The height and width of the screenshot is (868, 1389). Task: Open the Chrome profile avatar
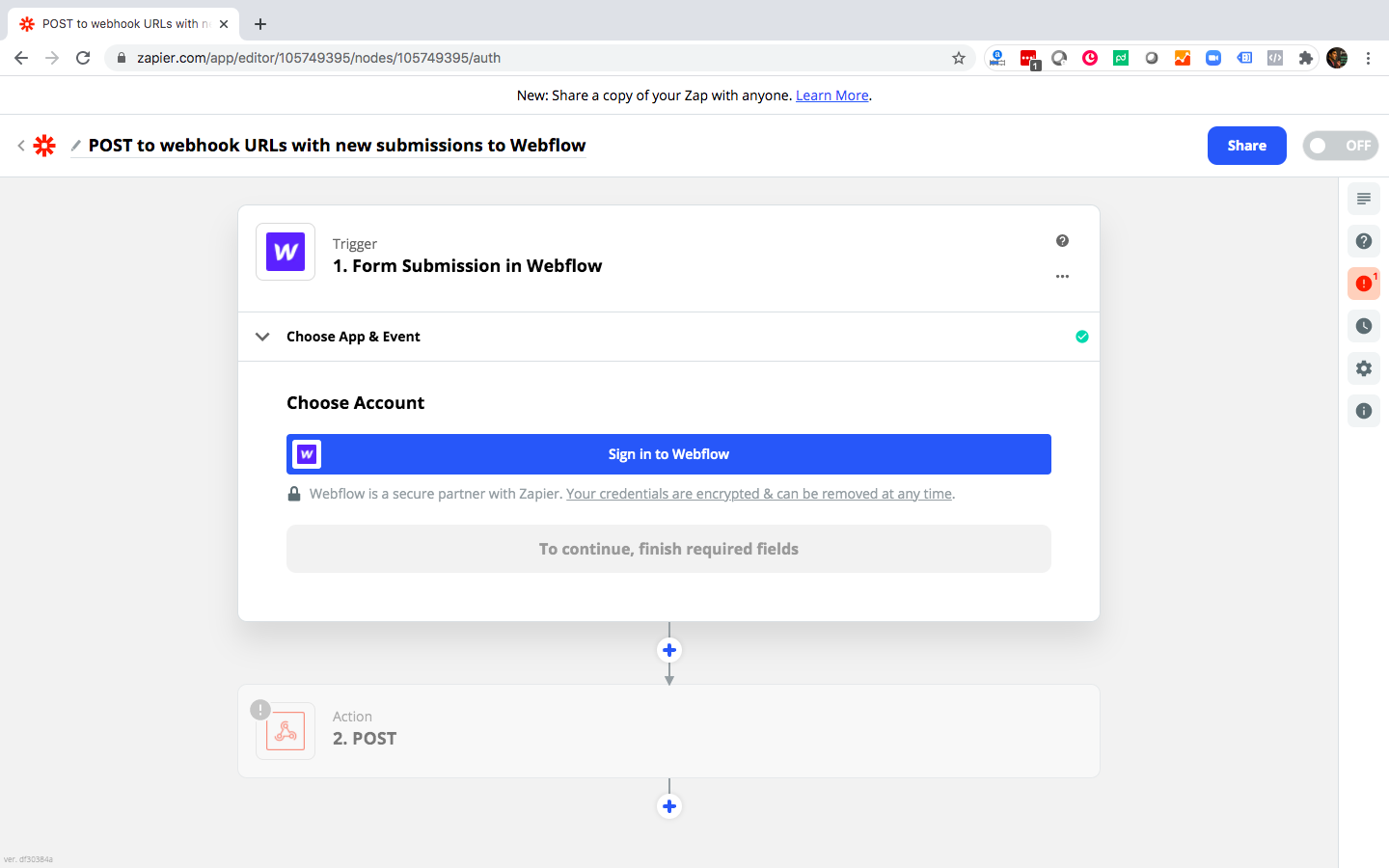coord(1337,58)
